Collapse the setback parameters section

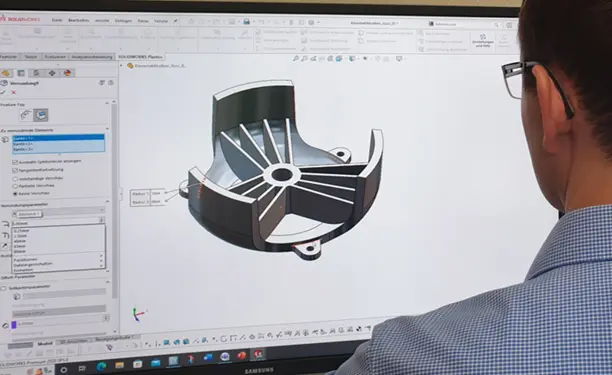(x=108, y=282)
